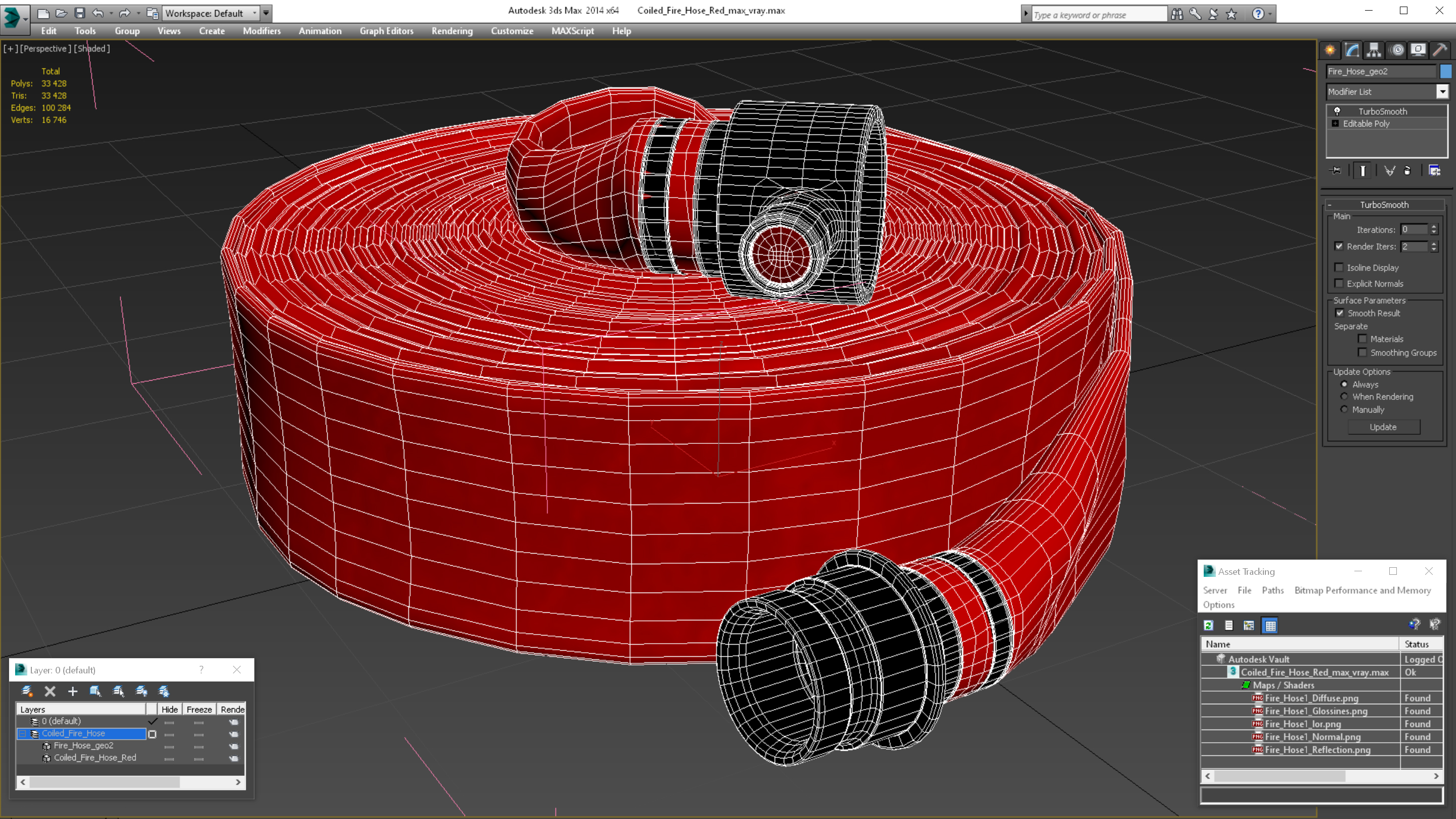Toggle the Render Iters checkbox
This screenshot has height=819, width=1456.
point(1339,246)
